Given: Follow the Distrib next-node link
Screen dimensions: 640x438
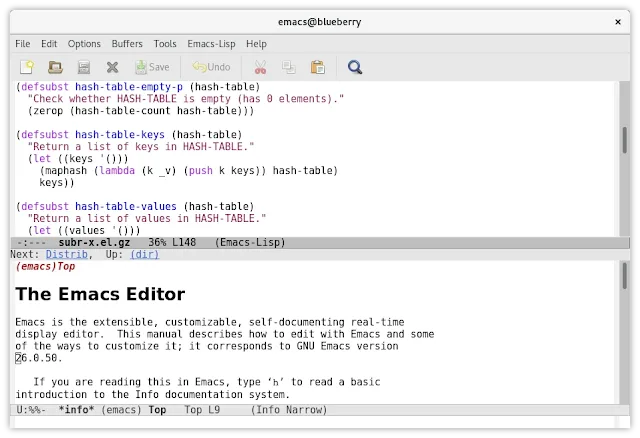Looking at the screenshot, I should point(67,254).
